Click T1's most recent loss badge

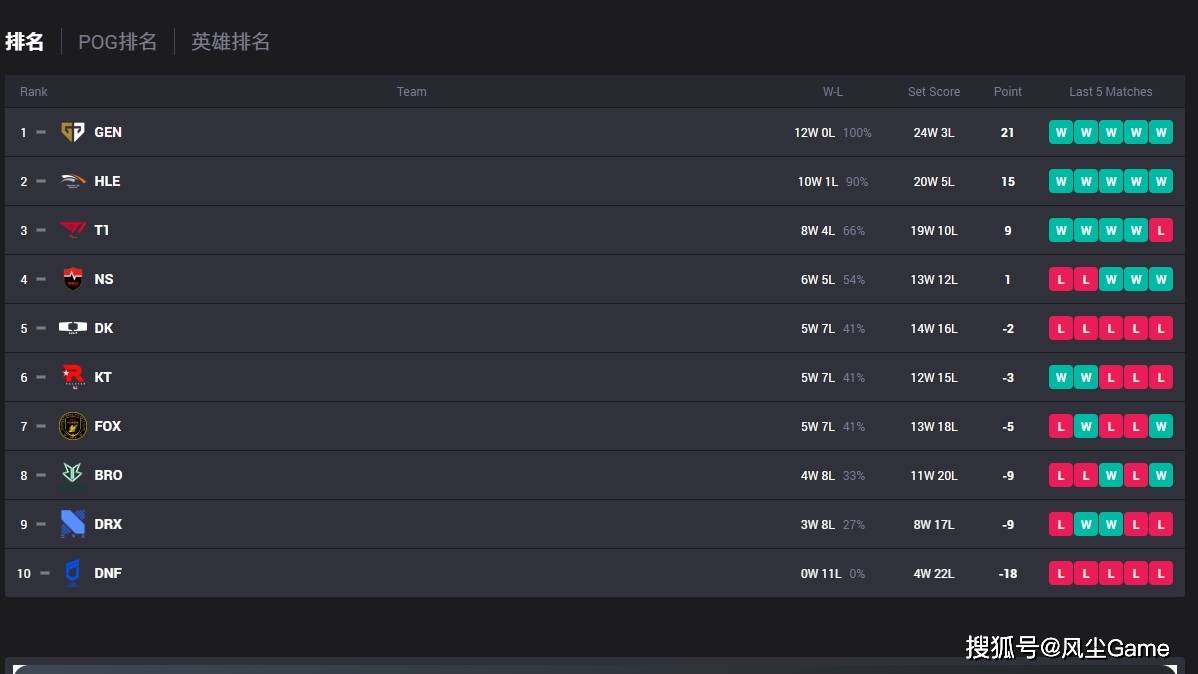(1161, 230)
